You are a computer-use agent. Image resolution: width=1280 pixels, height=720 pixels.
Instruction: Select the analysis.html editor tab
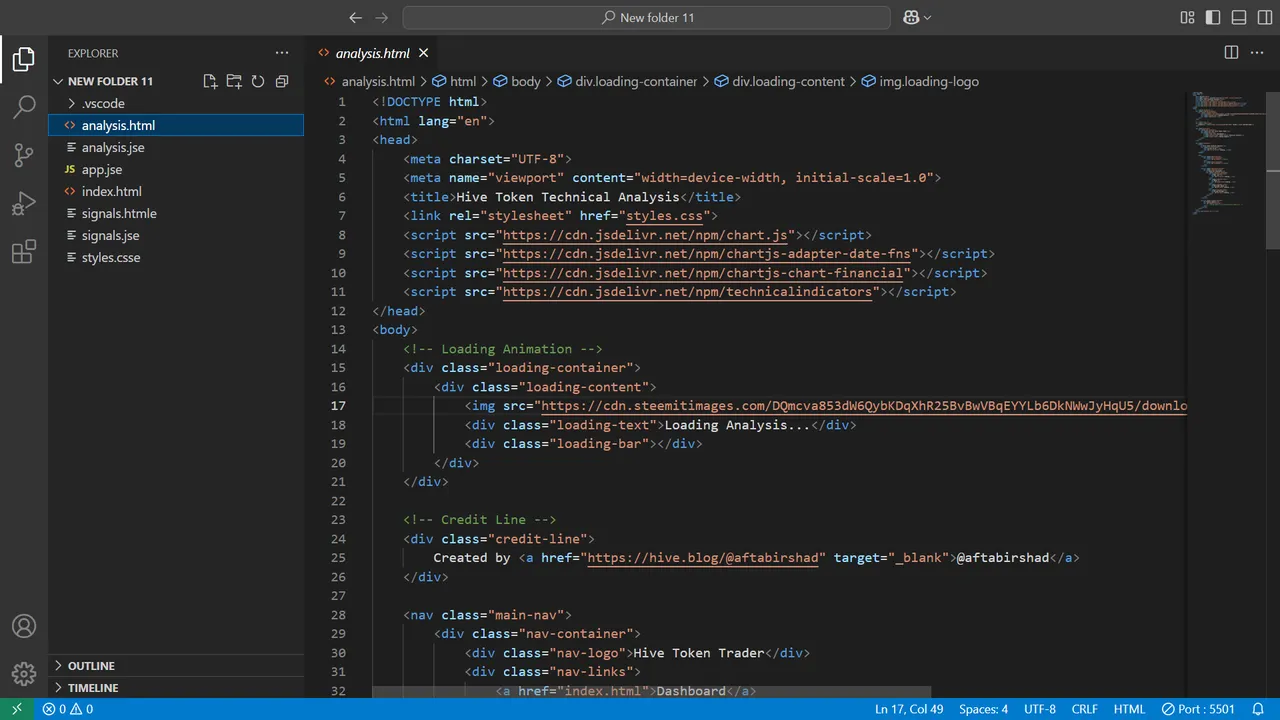tap(372, 53)
